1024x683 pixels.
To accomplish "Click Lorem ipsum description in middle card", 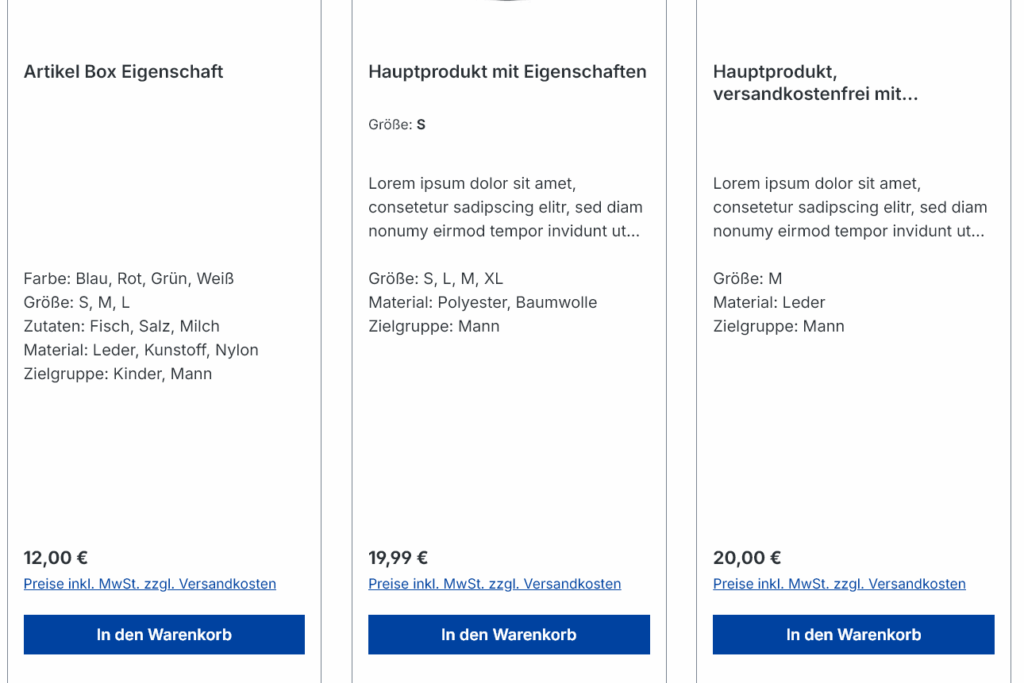I will click(x=505, y=207).
